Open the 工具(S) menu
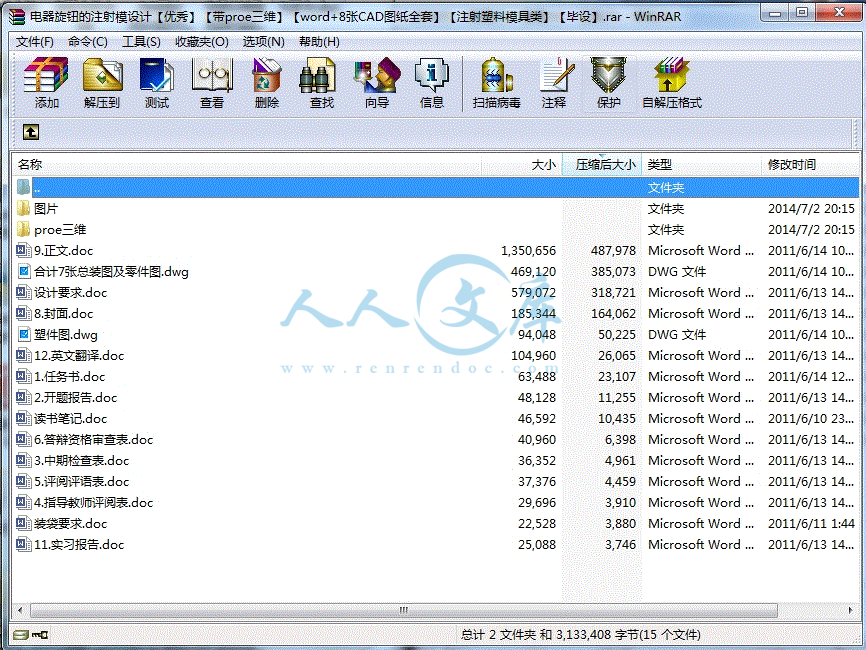Screen dimensions: 866x650 coord(141,41)
